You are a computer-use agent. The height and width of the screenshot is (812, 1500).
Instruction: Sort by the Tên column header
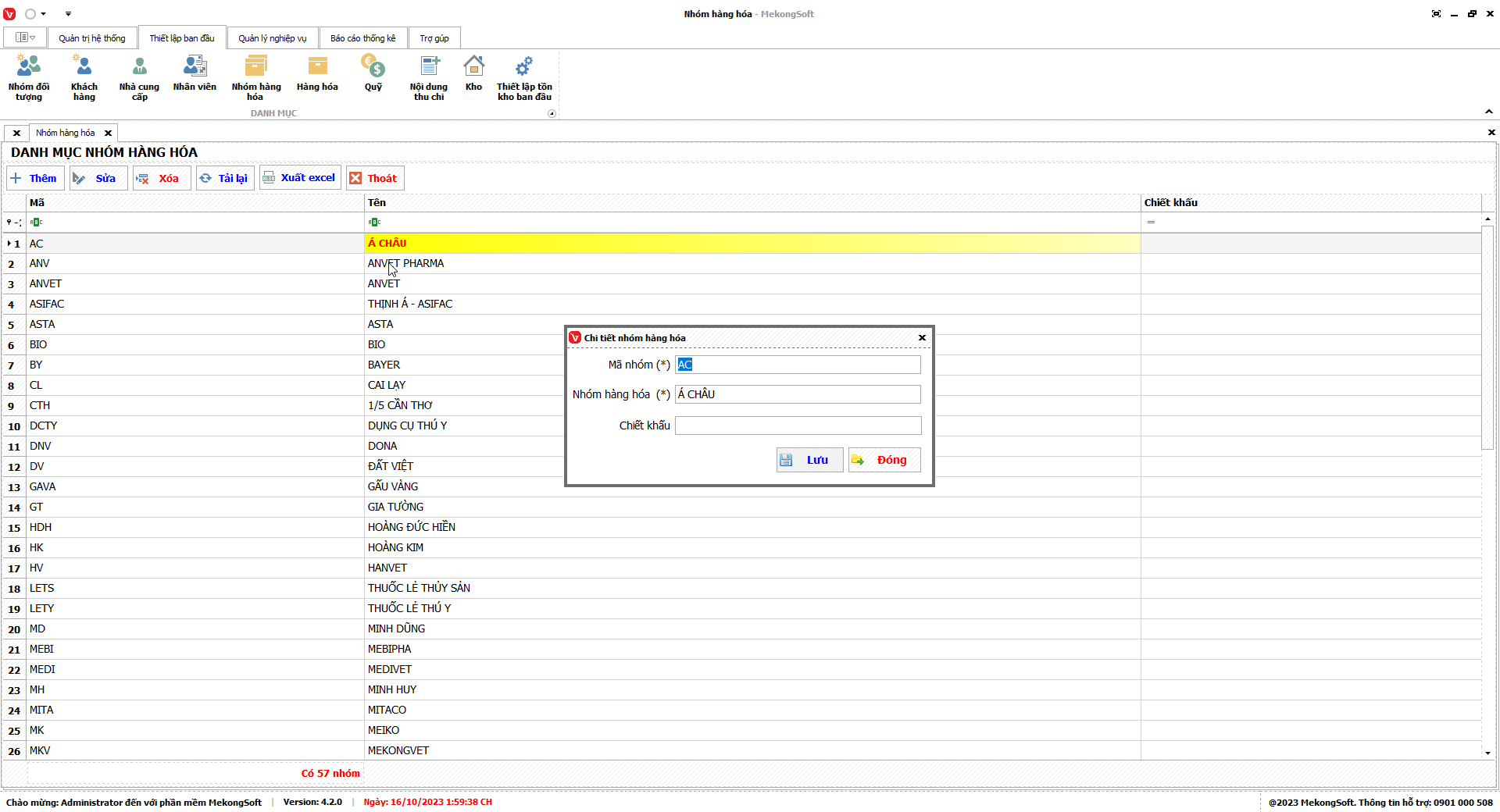[x=752, y=203]
